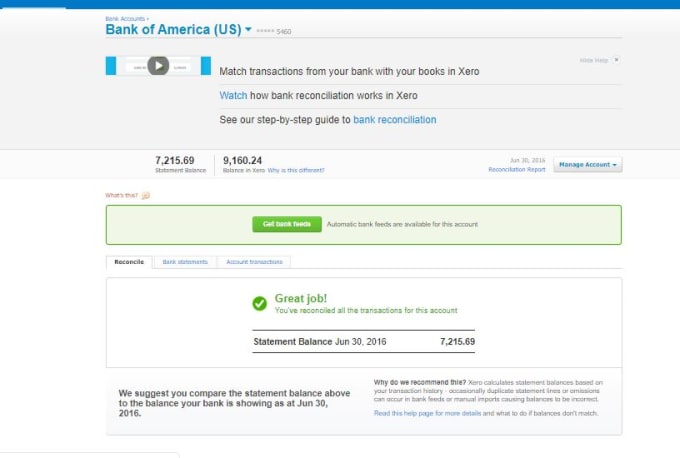Click the Great job! heading
Screen dimensions: 680x458
point(301,298)
